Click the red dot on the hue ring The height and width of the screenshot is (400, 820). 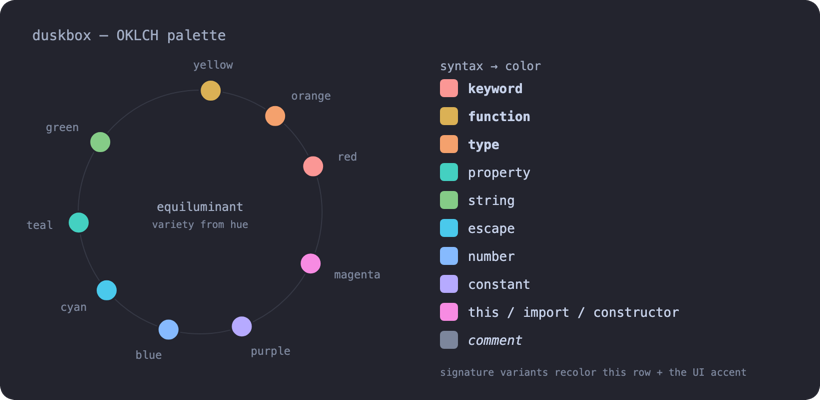coord(313,166)
